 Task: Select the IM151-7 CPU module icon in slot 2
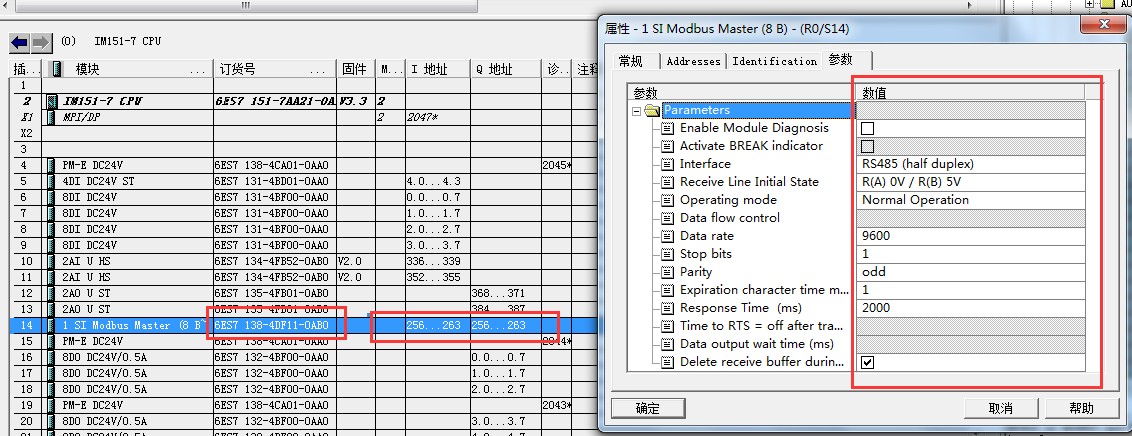[x=51, y=101]
